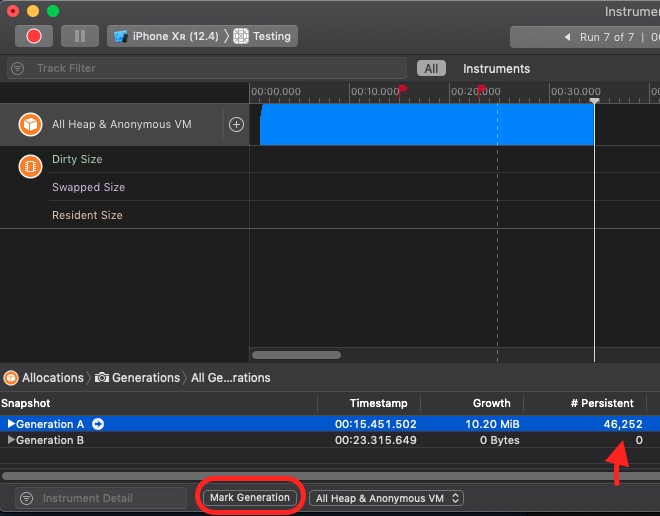Click the plus button beside All Heap track
The width and height of the screenshot is (660, 516).
tap(236, 125)
